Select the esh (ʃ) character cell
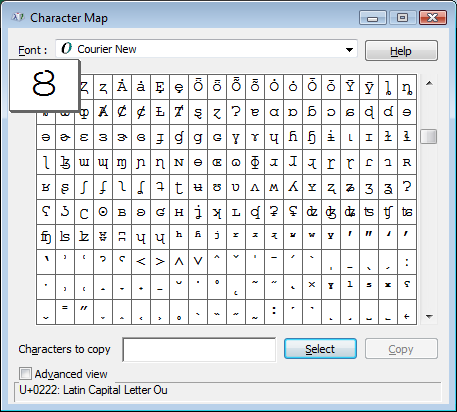The height and width of the screenshot is (412, 457). coord(84,187)
